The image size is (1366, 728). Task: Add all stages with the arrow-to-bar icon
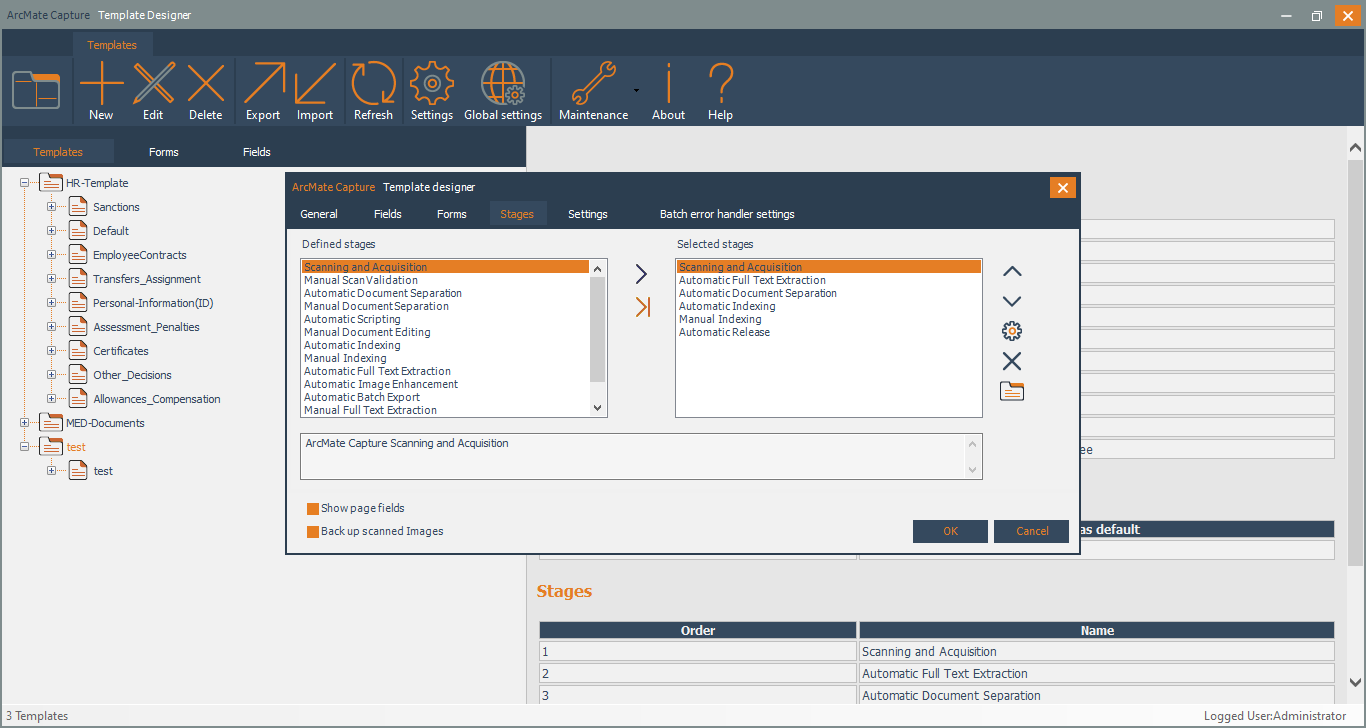coord(642,307)
